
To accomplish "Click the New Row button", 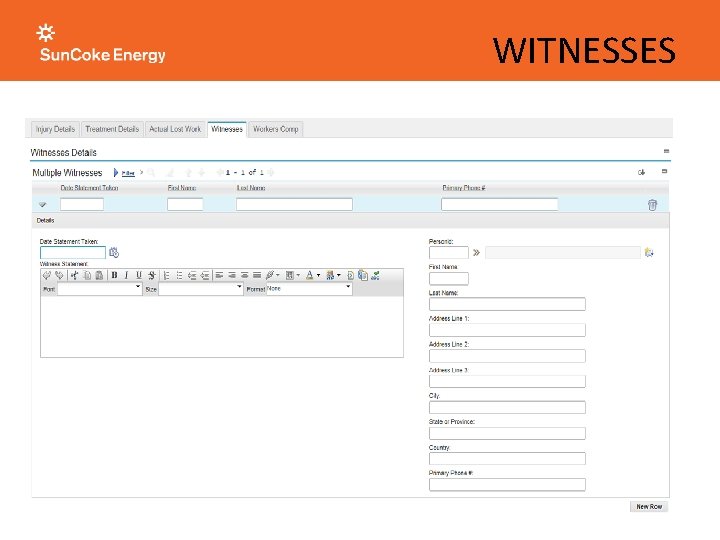I will click(649, 506).
